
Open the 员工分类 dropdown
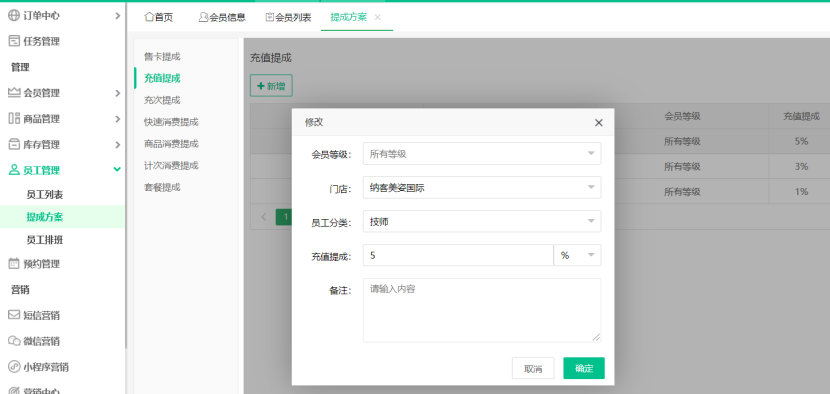(x=482, y=221)
